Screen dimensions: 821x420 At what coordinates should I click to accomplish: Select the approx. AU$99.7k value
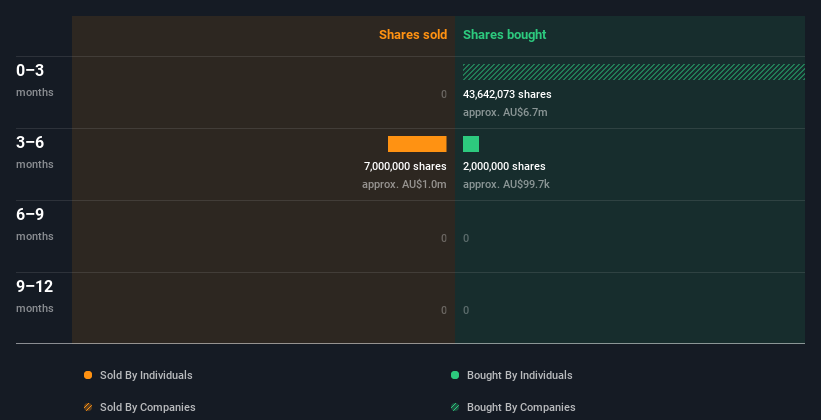[506, 184]
